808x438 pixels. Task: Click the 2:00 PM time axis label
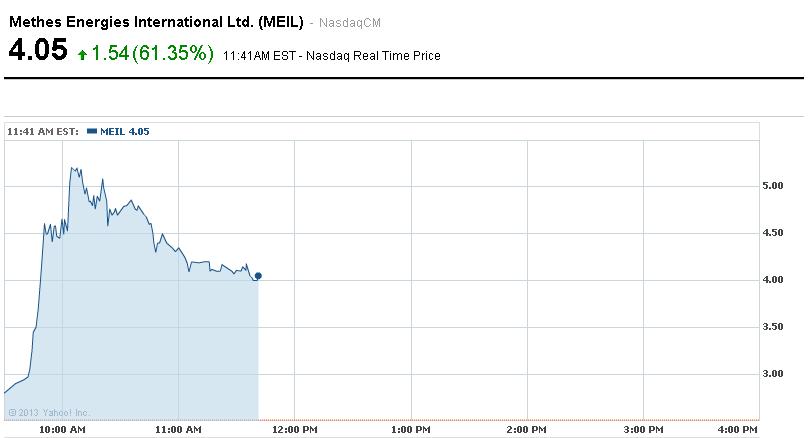[x=526, y=430]
